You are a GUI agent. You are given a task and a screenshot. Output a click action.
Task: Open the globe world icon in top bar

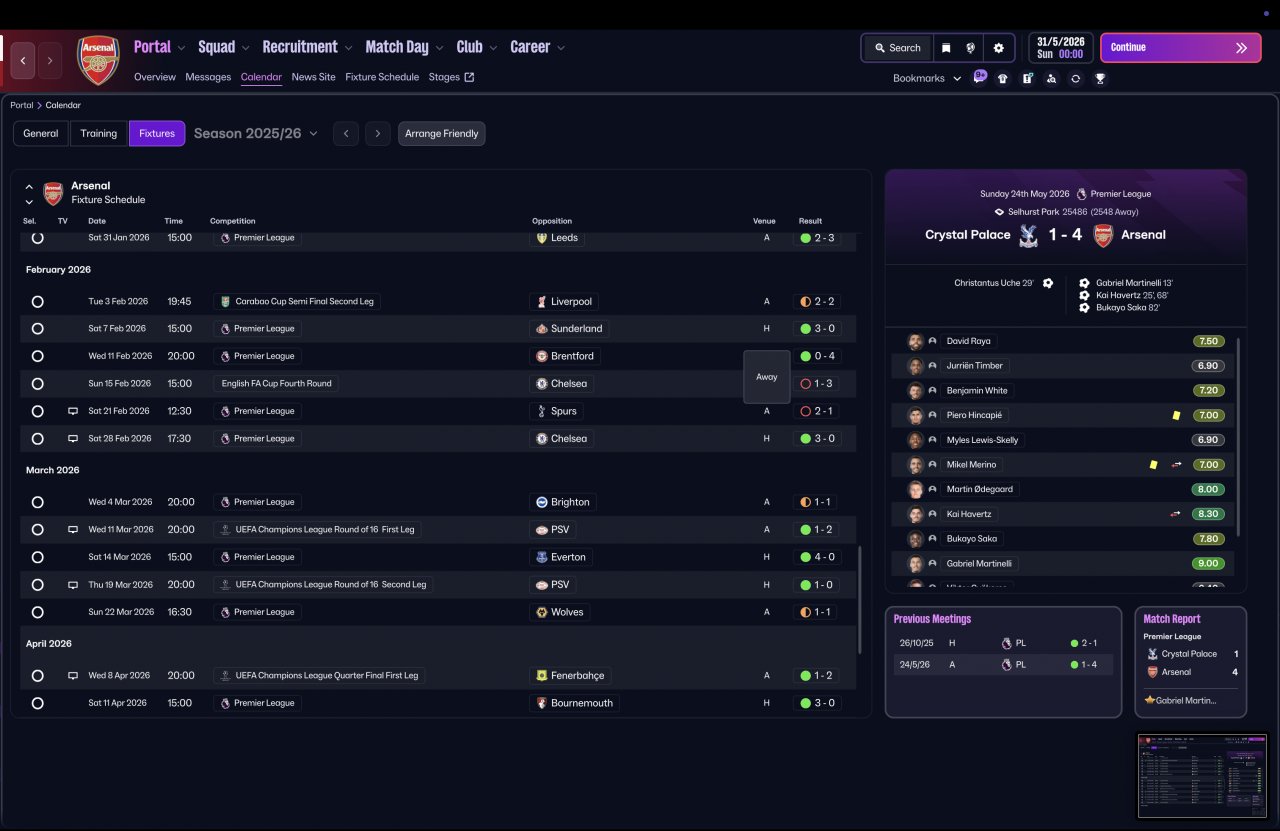tap(970, 48)
